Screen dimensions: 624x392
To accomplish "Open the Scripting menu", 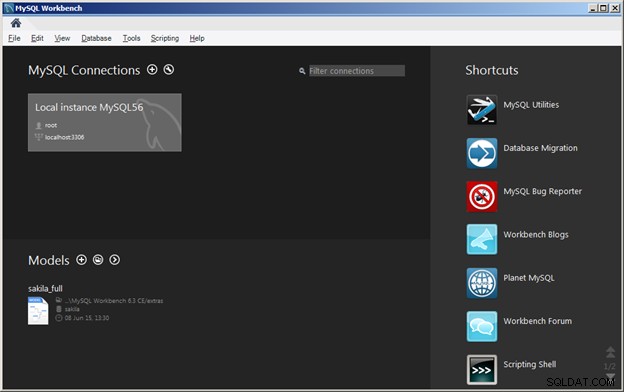I will pyautogui.click(x=165, y=38).
